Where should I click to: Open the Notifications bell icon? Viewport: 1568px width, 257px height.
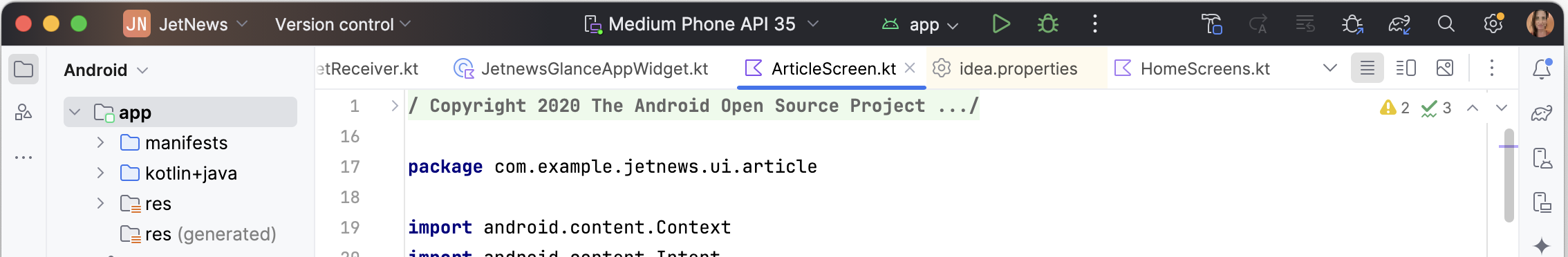coord(1542,69)
